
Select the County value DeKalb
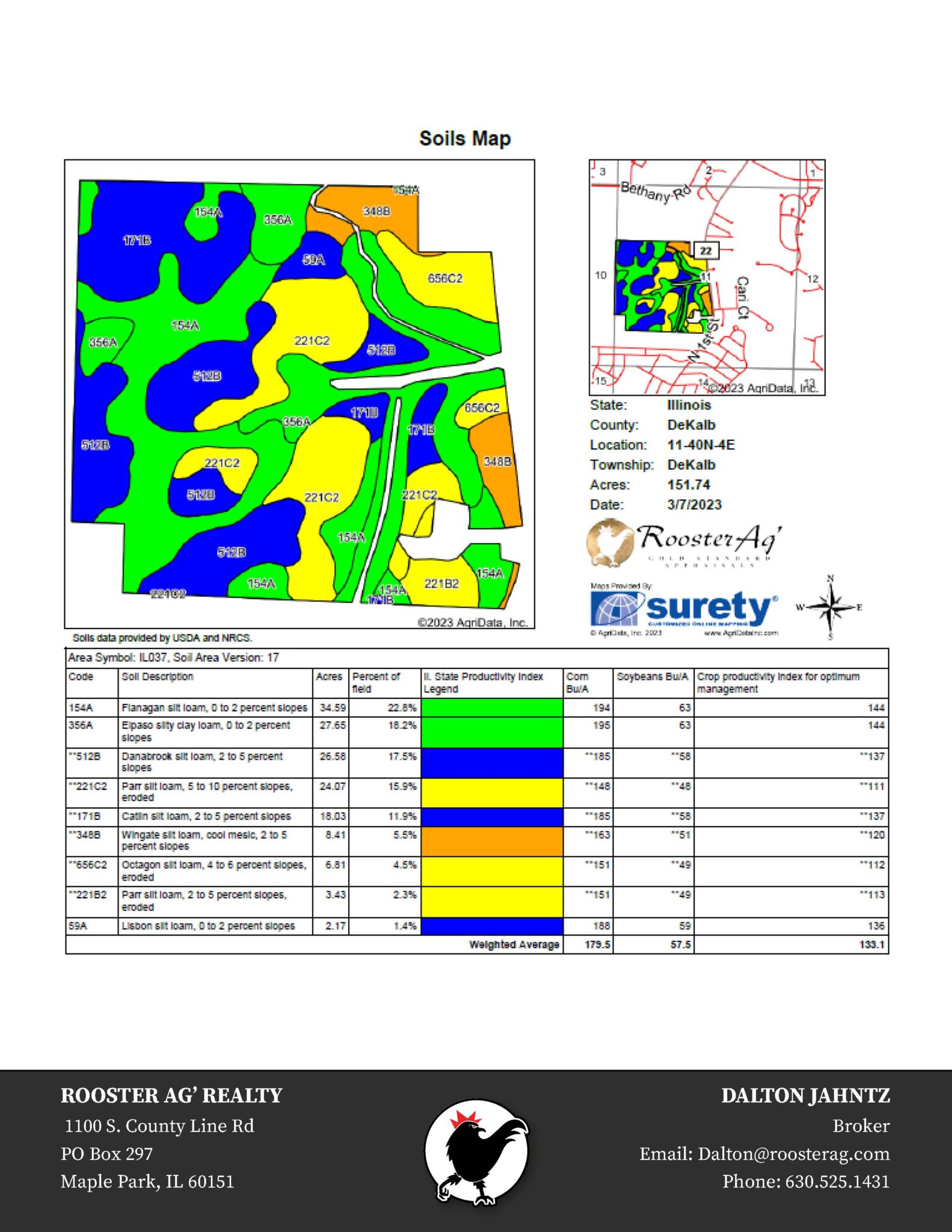(691, 425)
